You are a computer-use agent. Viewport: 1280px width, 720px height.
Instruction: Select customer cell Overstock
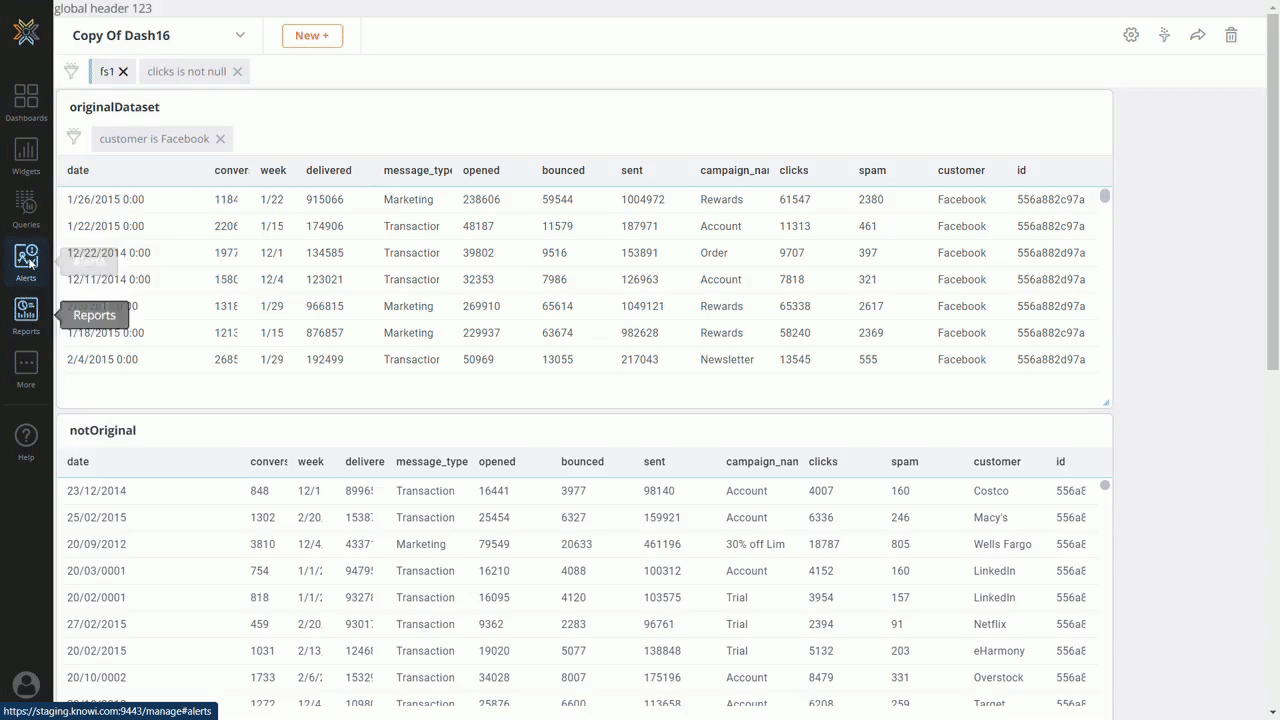pyautogui.click(x=998, y=678)
